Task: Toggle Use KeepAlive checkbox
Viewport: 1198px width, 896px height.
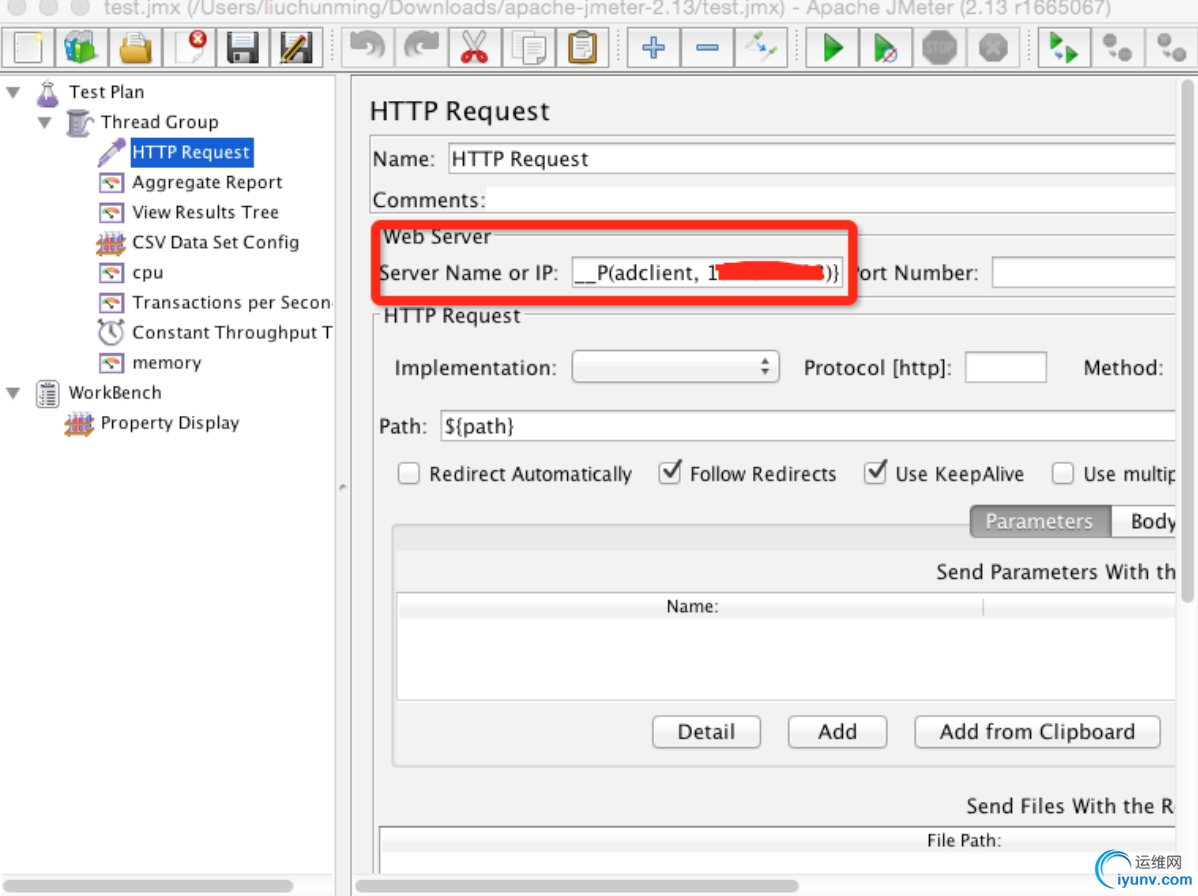Action: click(x=876, y=473)
